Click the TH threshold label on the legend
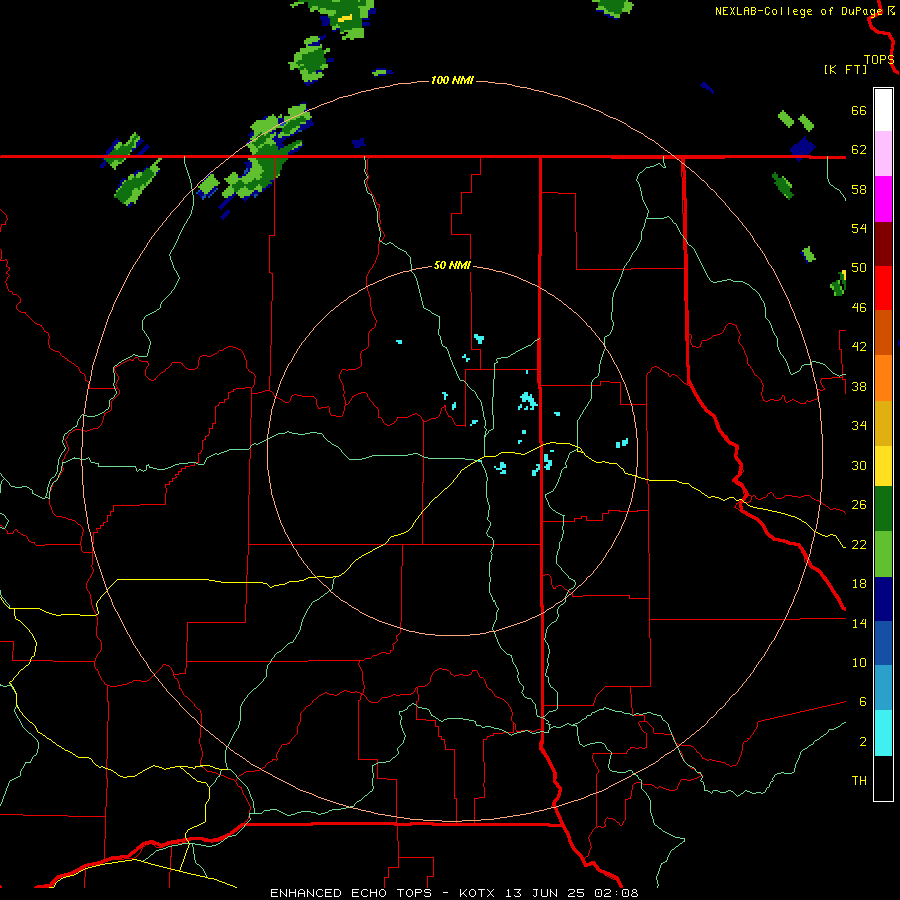Screen dimensions: 900x900 (x=859, y=781)
